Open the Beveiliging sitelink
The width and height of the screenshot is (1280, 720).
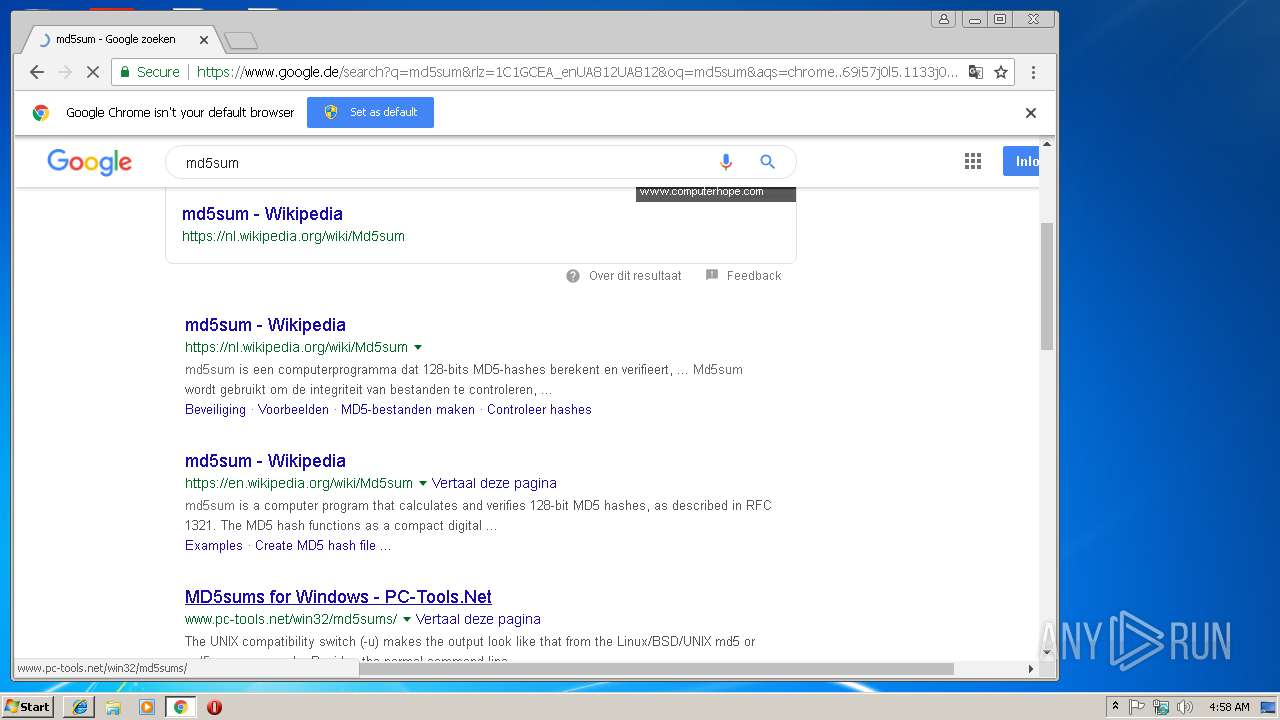click(x=215, y=410)
